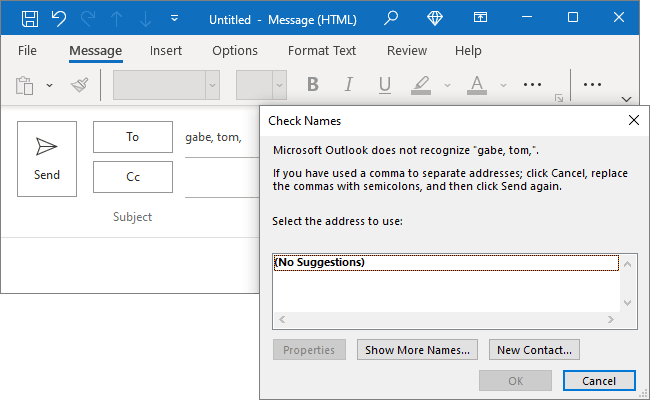Open the font name combo box
The image size is (650, 400).
166,85
